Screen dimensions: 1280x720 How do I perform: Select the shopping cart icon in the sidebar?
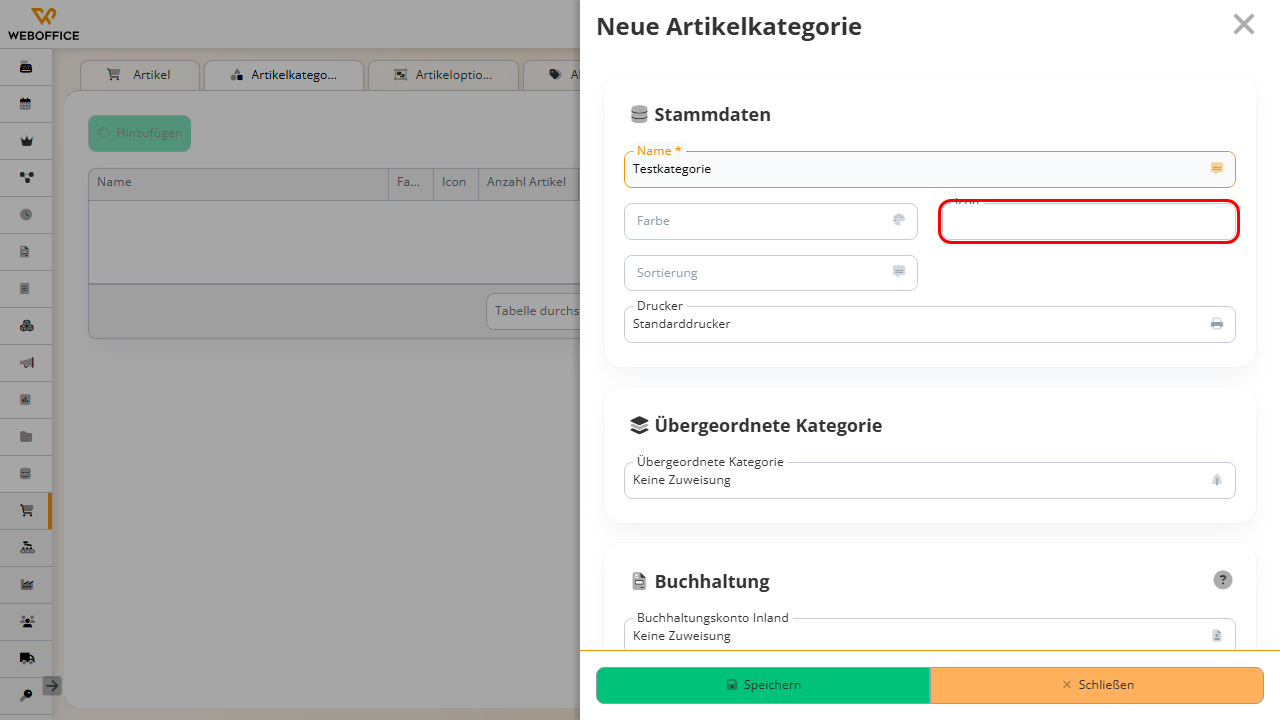pyautogui.click(x=26, y=510)
